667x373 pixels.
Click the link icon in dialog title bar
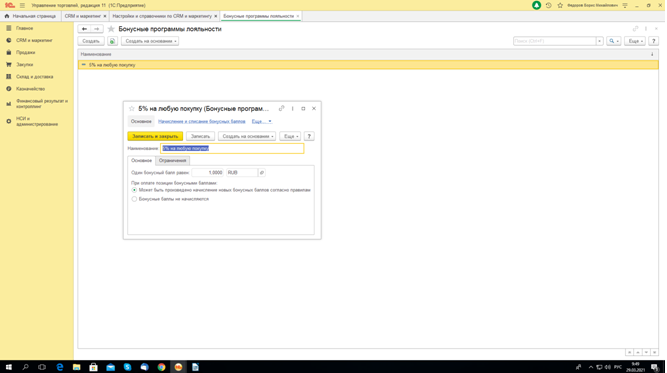coord(281,108)
